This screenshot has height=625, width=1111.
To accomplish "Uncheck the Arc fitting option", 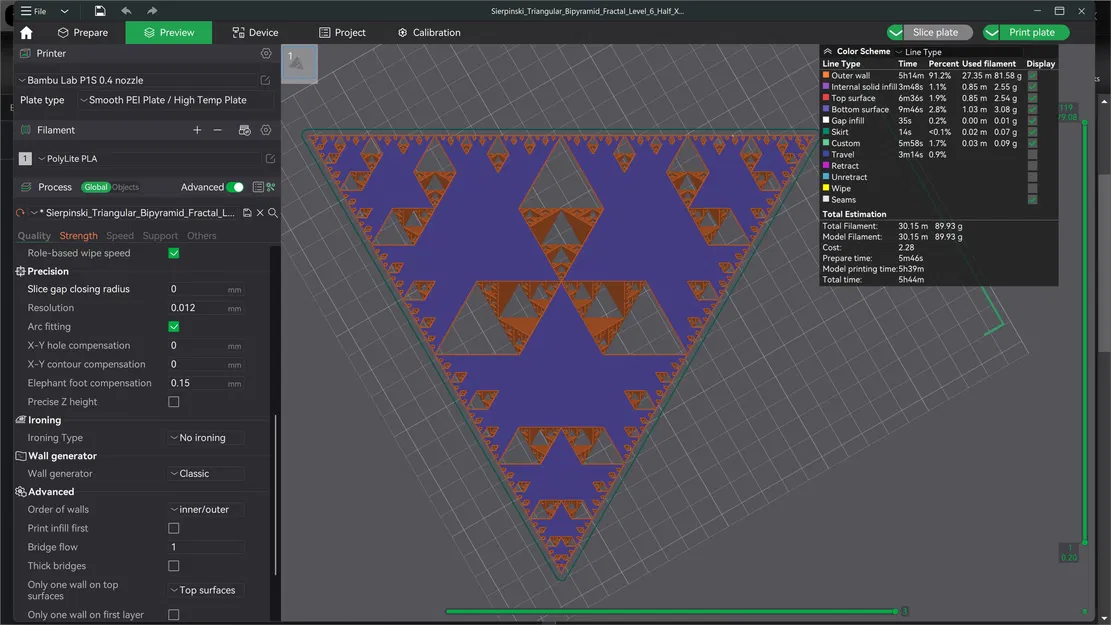I will tap(173, 326).
